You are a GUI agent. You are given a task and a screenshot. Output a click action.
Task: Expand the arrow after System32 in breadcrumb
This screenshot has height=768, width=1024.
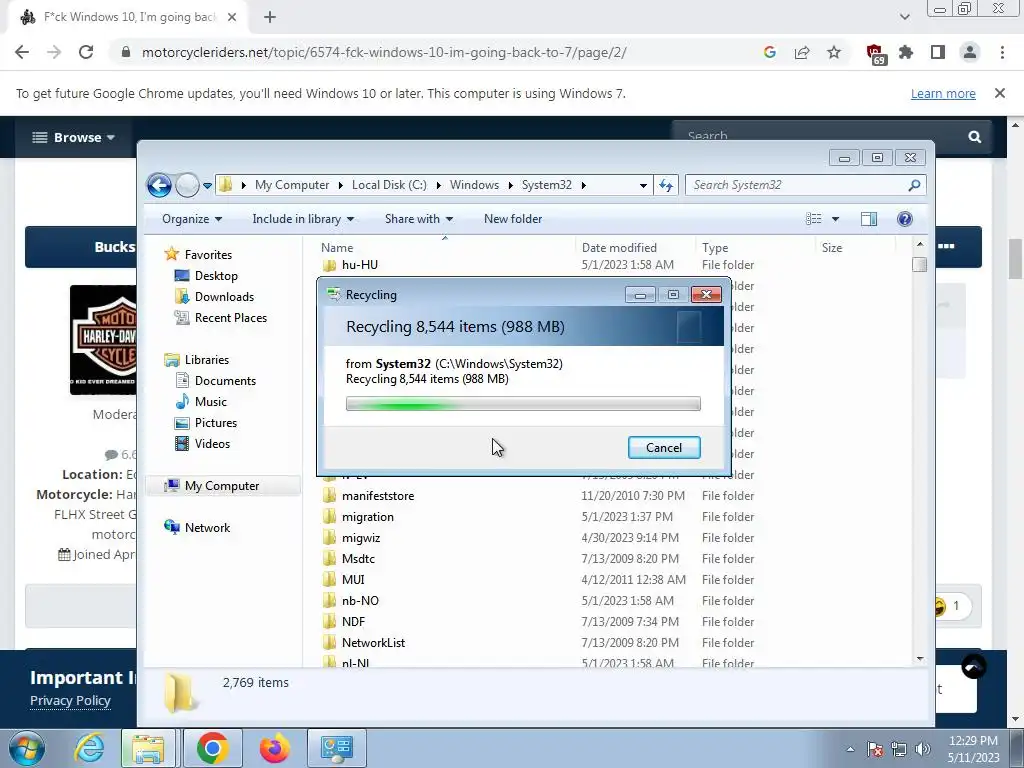(583, 185)
